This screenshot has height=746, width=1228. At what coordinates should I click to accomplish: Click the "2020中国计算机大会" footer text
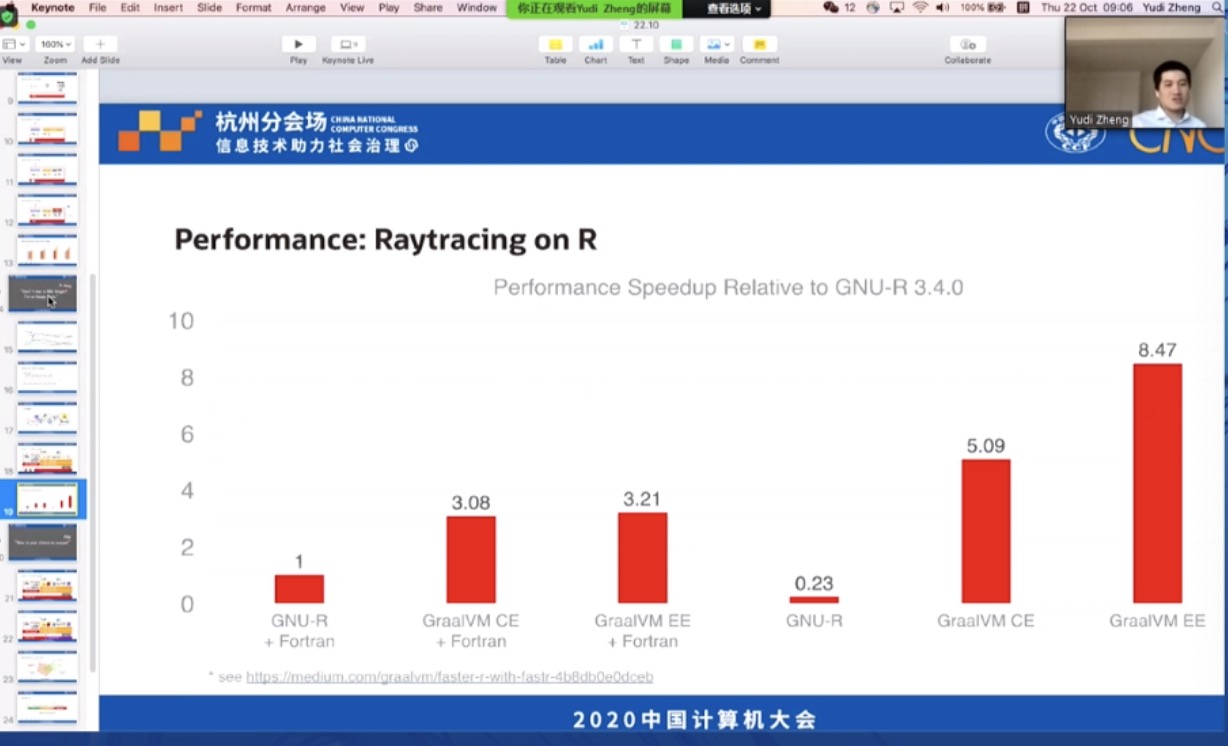coord(695,719)
